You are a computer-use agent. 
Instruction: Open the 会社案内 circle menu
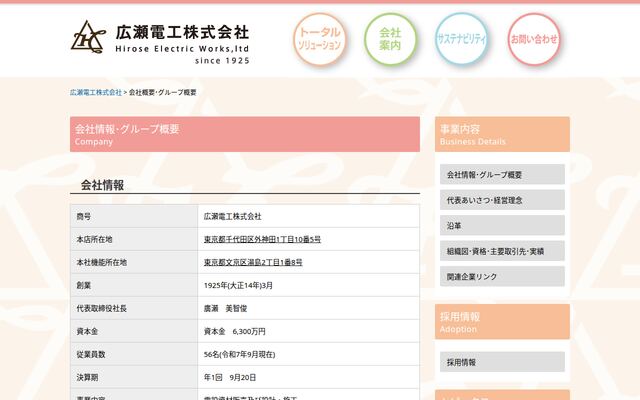click(390, 39)
